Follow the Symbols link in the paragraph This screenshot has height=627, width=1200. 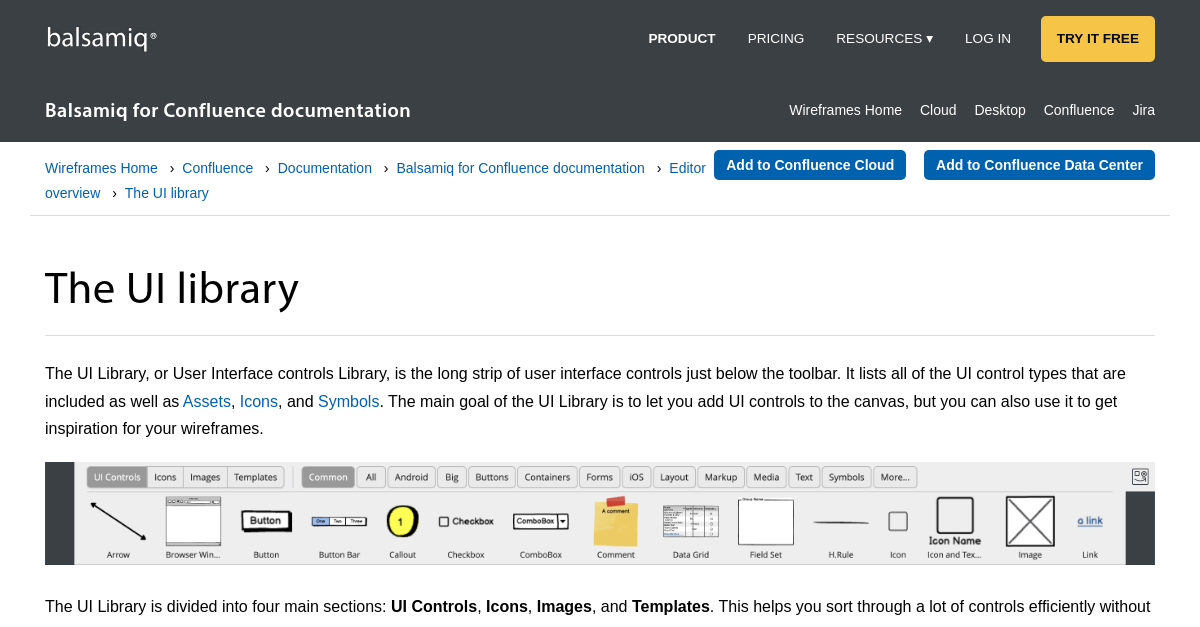(348, 401)
